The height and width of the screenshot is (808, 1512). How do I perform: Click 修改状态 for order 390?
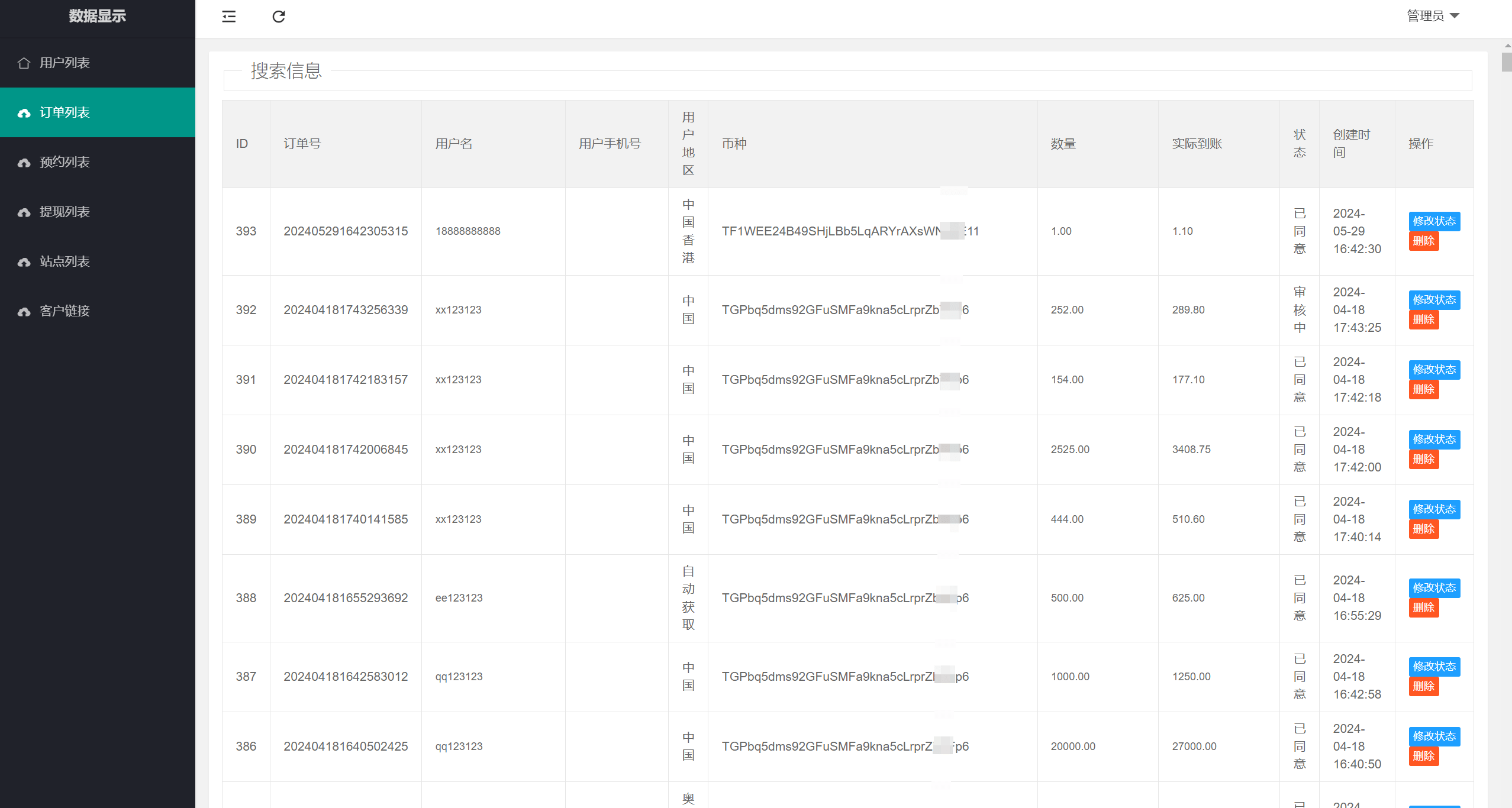coord(1434,439)
